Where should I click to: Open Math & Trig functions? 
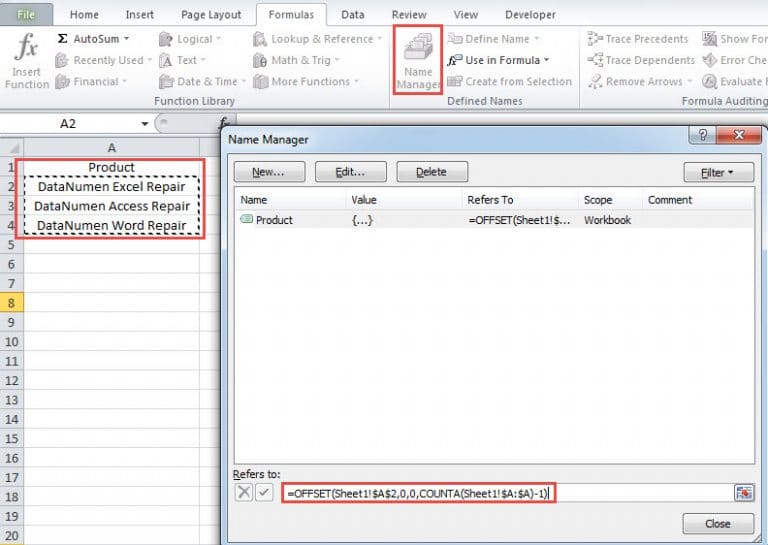pos(296,60)
